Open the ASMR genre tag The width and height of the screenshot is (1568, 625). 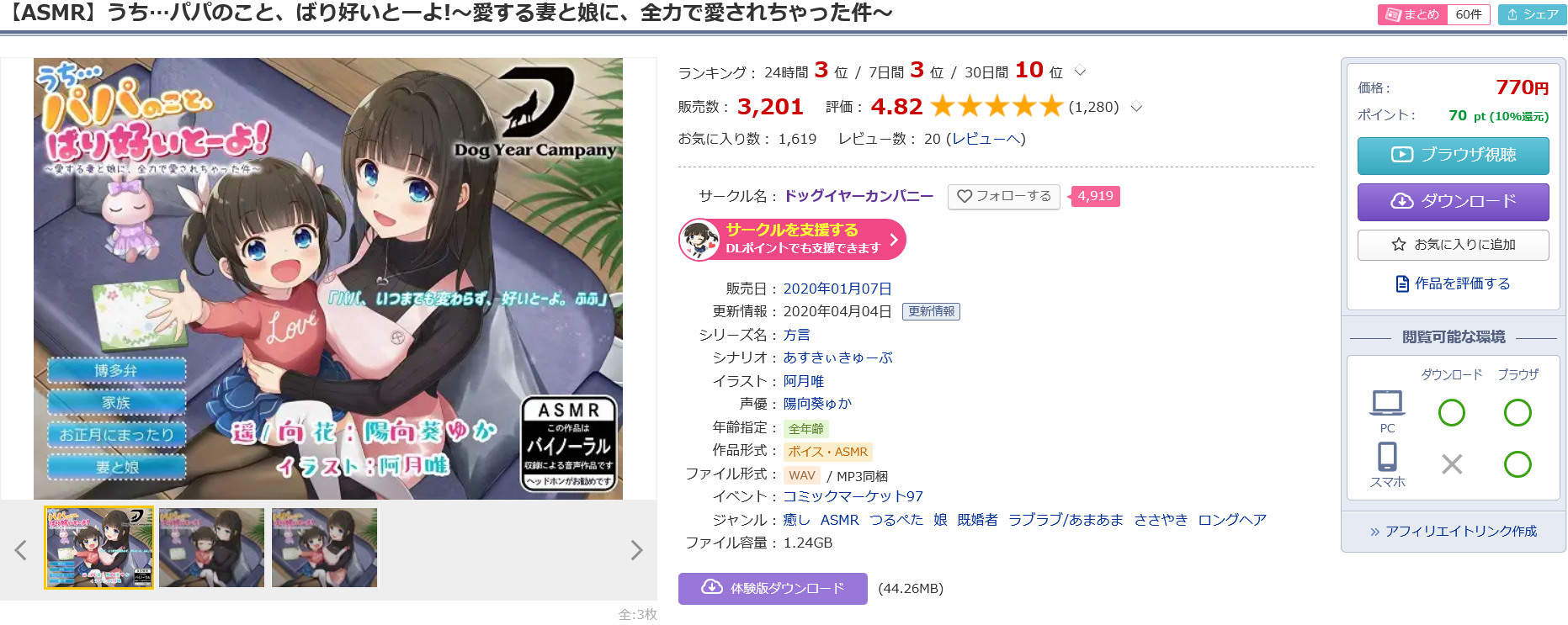coord(839,520)
